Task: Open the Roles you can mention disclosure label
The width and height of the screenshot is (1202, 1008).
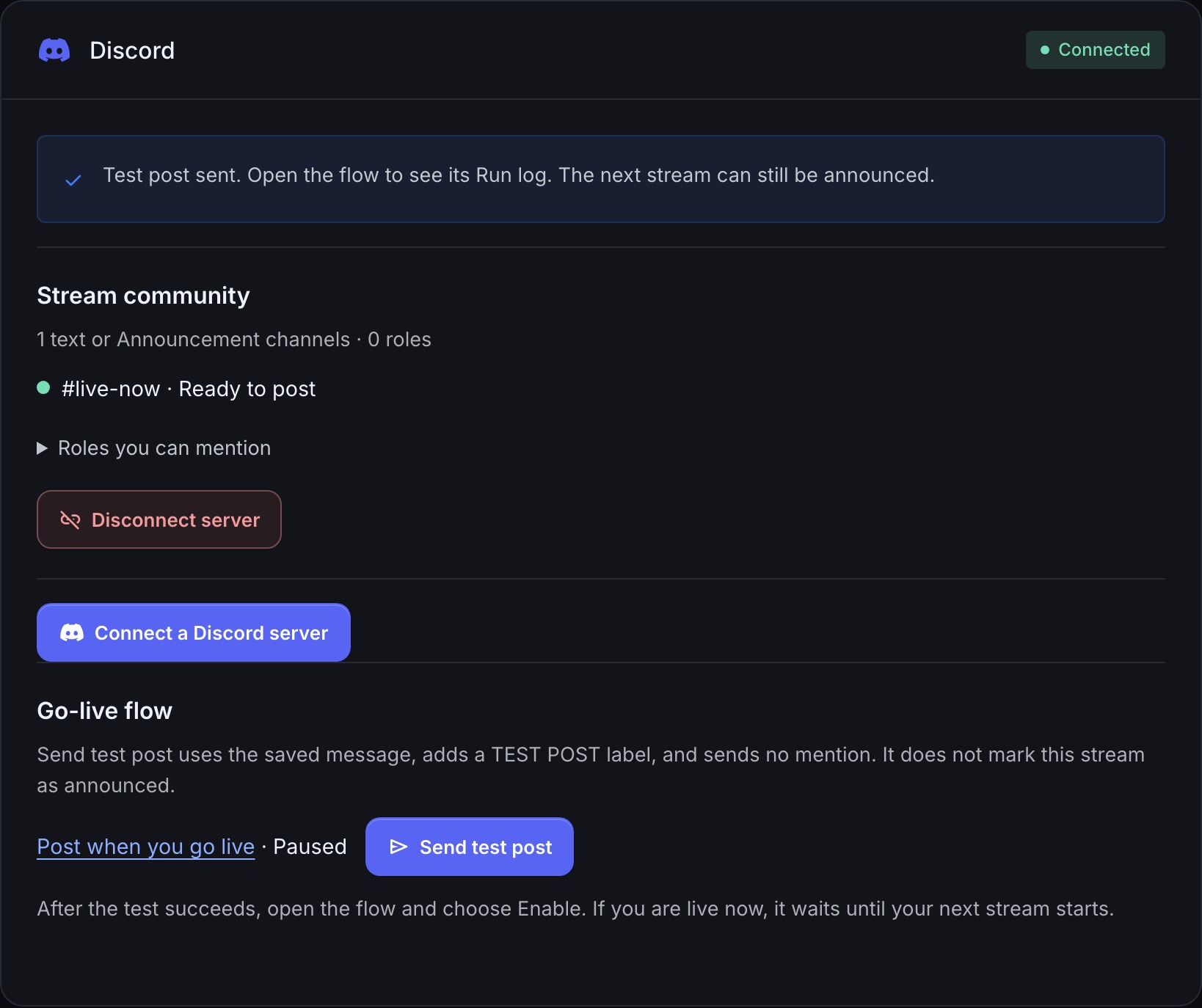Action: (x=164, y=448)
